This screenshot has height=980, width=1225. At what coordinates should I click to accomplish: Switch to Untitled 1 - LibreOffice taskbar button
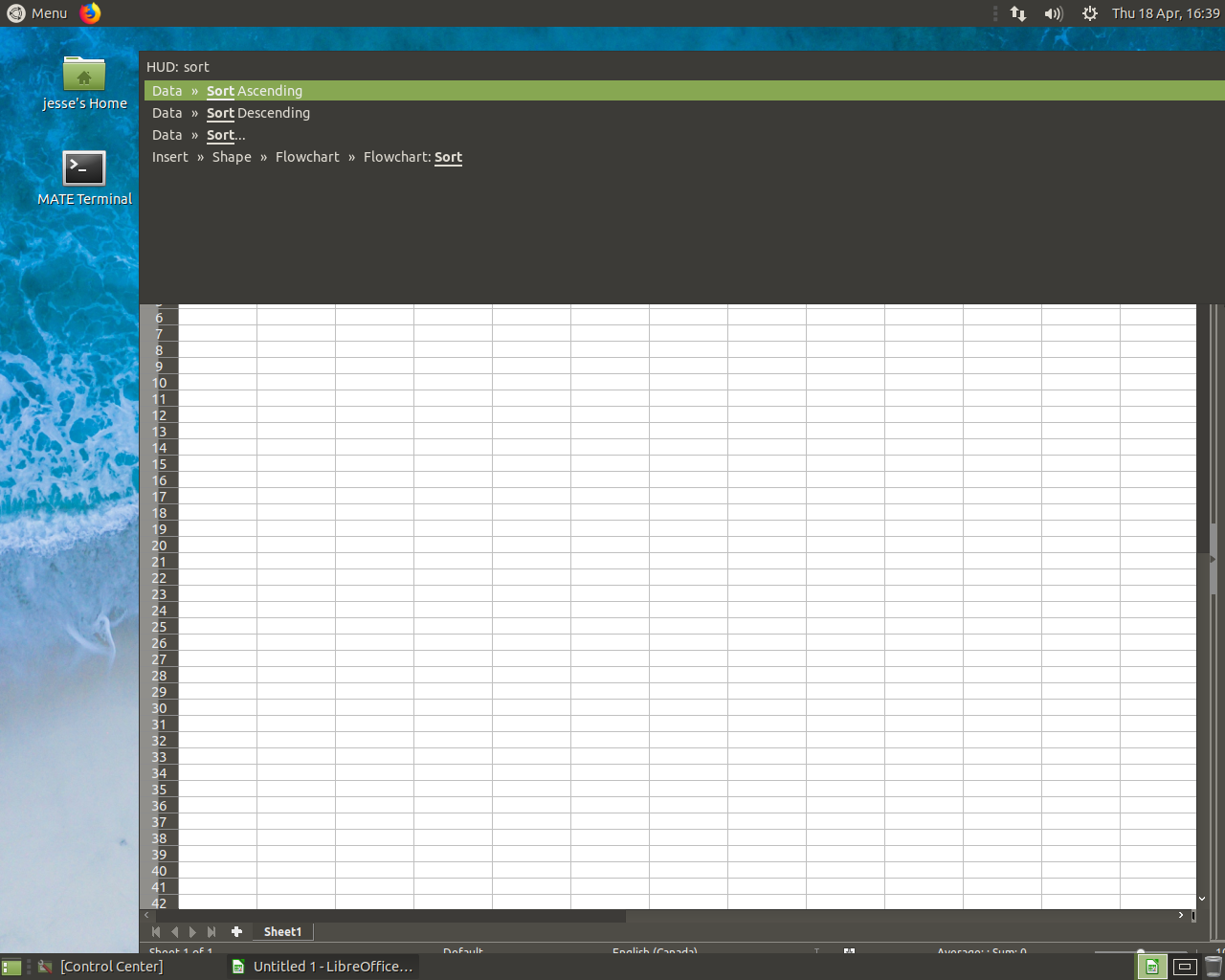(x=323, y=967)
